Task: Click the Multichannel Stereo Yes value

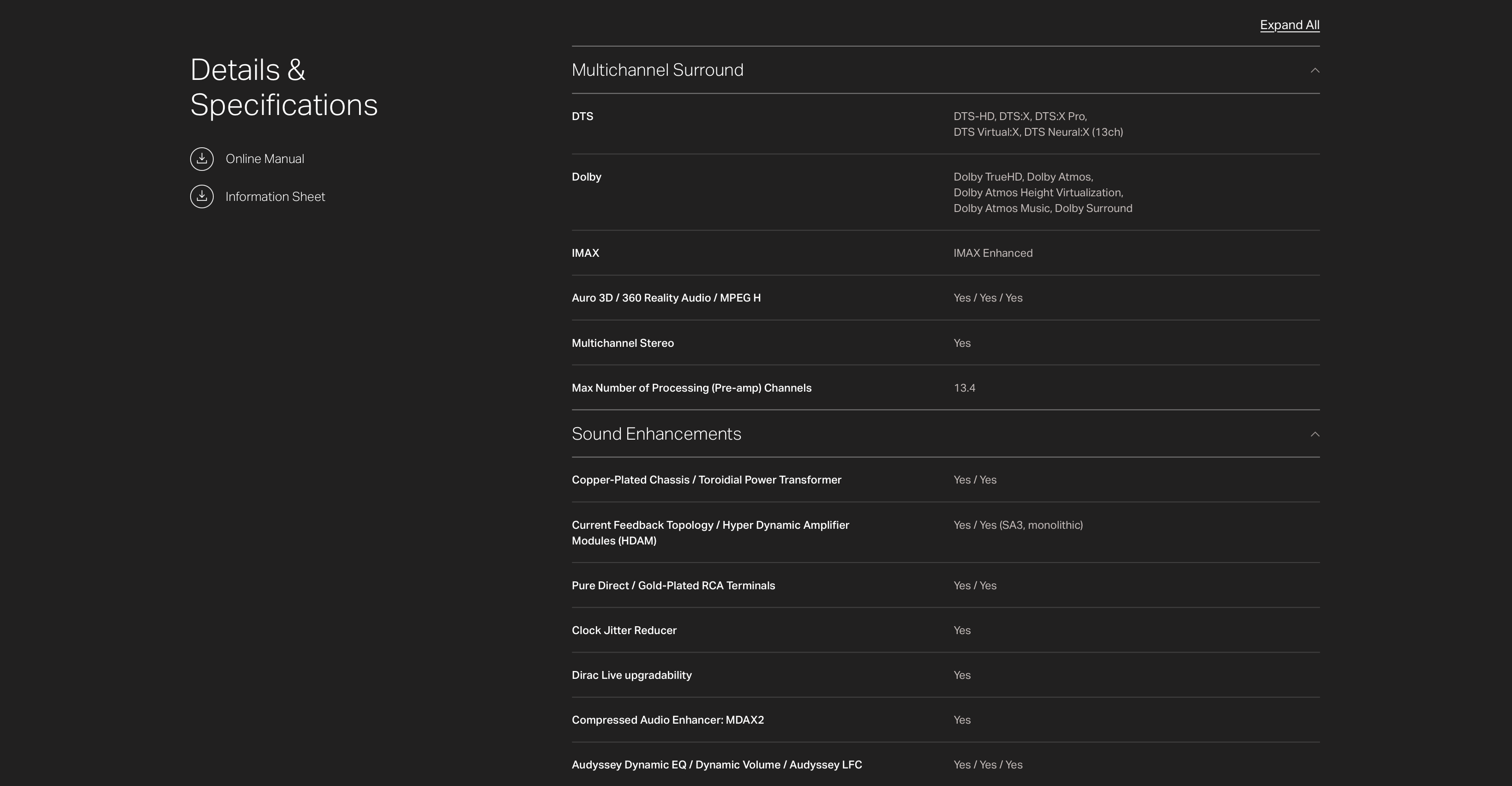Action: tap(962, 343)
